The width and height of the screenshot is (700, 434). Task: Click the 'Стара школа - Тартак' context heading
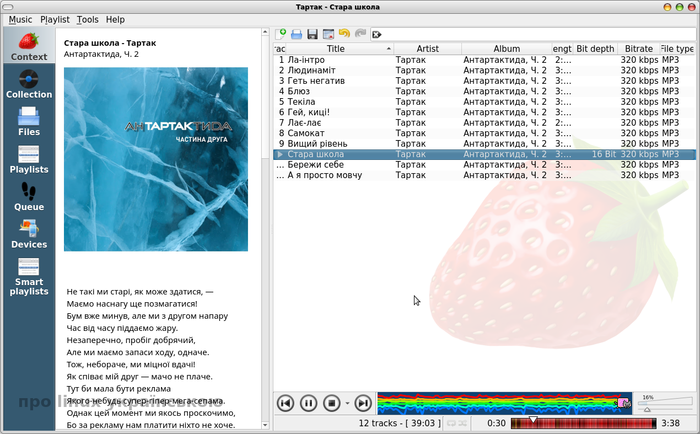click(x=110, y=43)
